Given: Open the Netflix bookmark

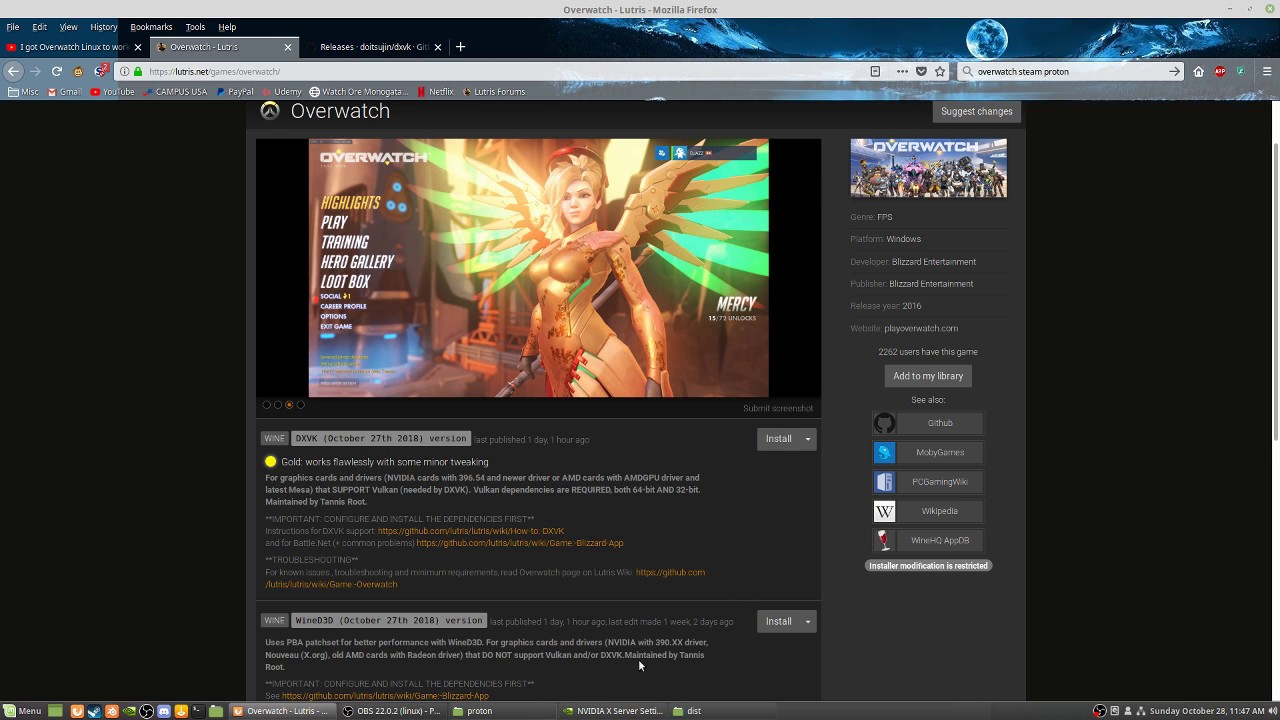Looking at the screenshot, I should (435, 92).
